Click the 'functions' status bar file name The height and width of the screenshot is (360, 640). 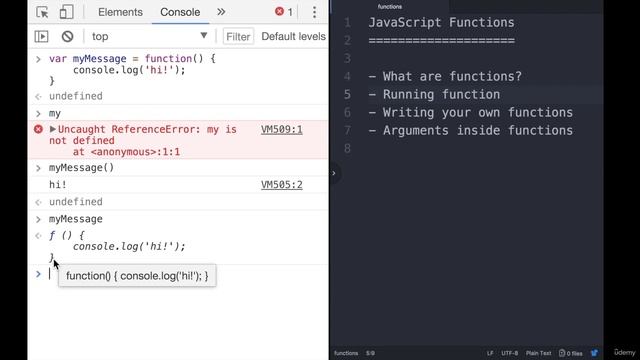(x=346, y=353)
